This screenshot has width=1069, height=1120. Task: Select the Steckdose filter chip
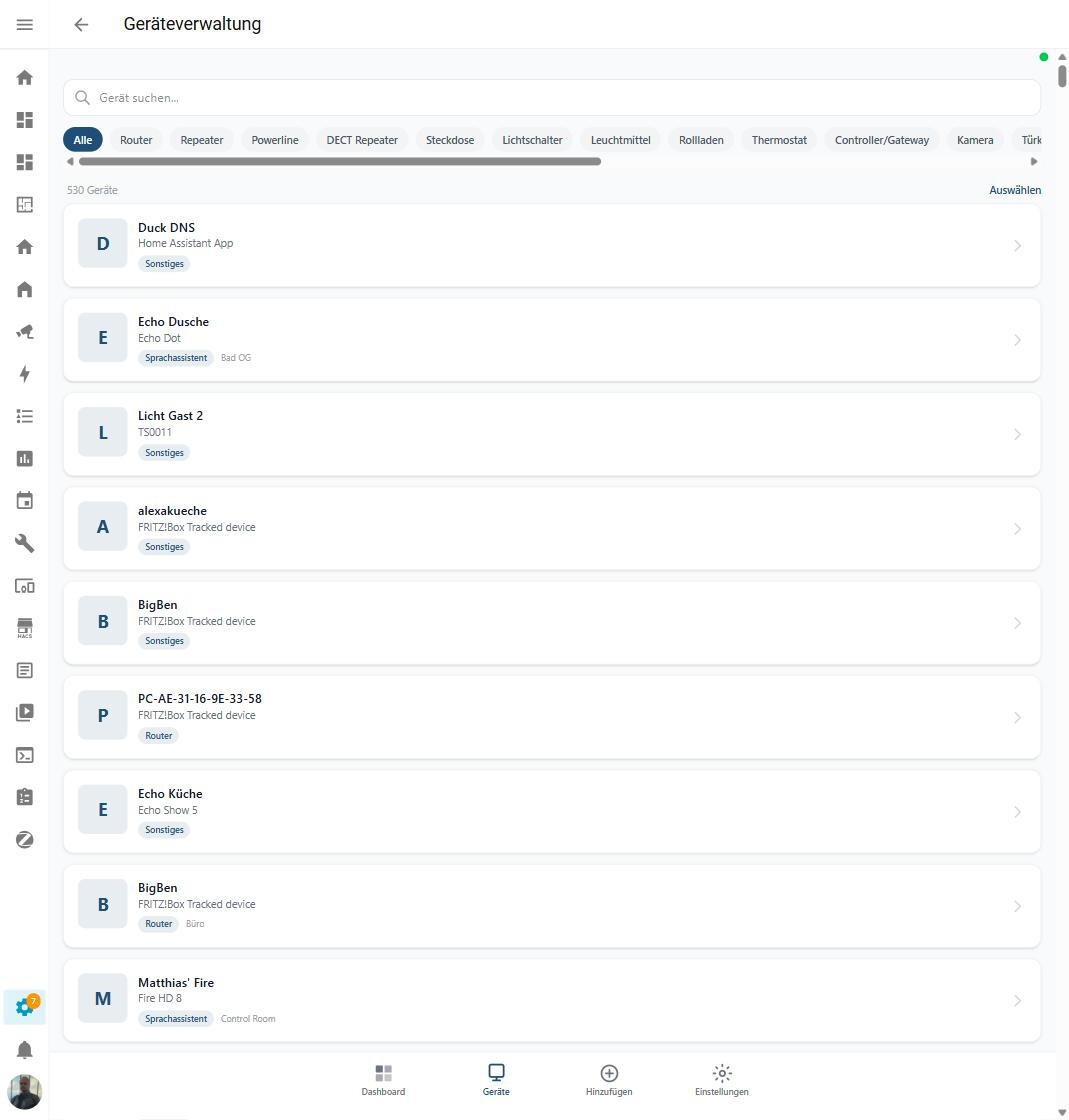point(450,140)
